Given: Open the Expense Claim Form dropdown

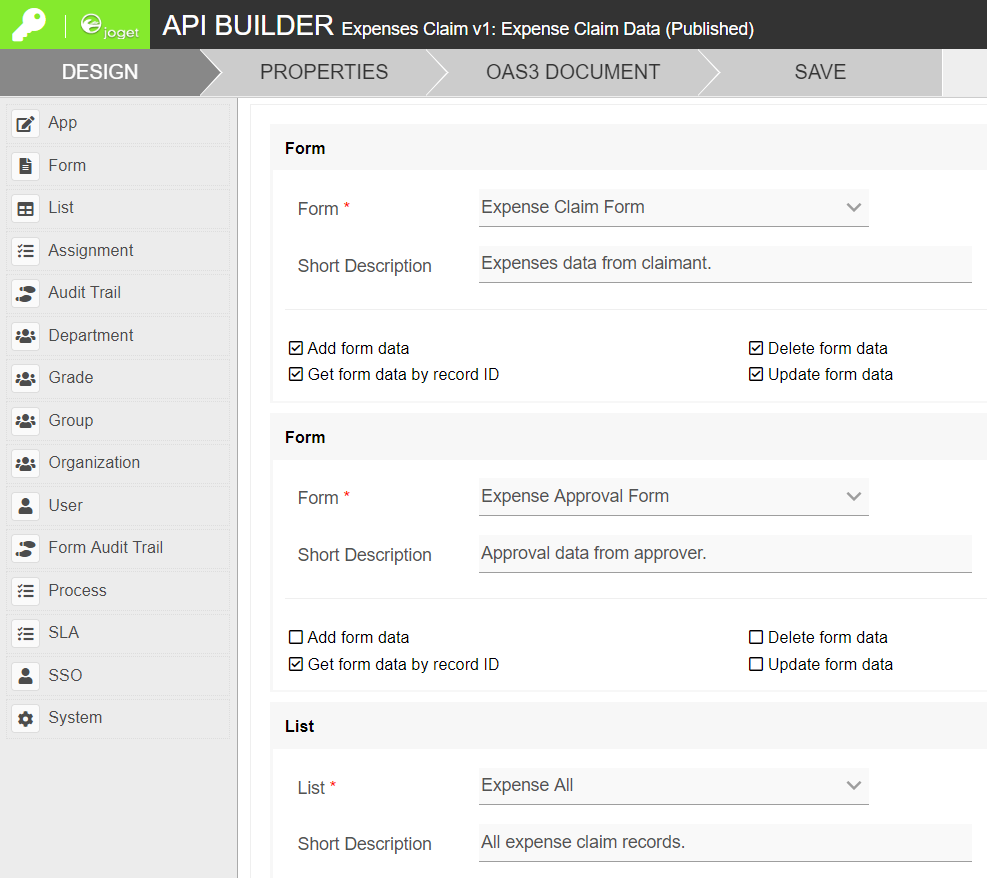Looking at the screenshot, I should [674, 208].
